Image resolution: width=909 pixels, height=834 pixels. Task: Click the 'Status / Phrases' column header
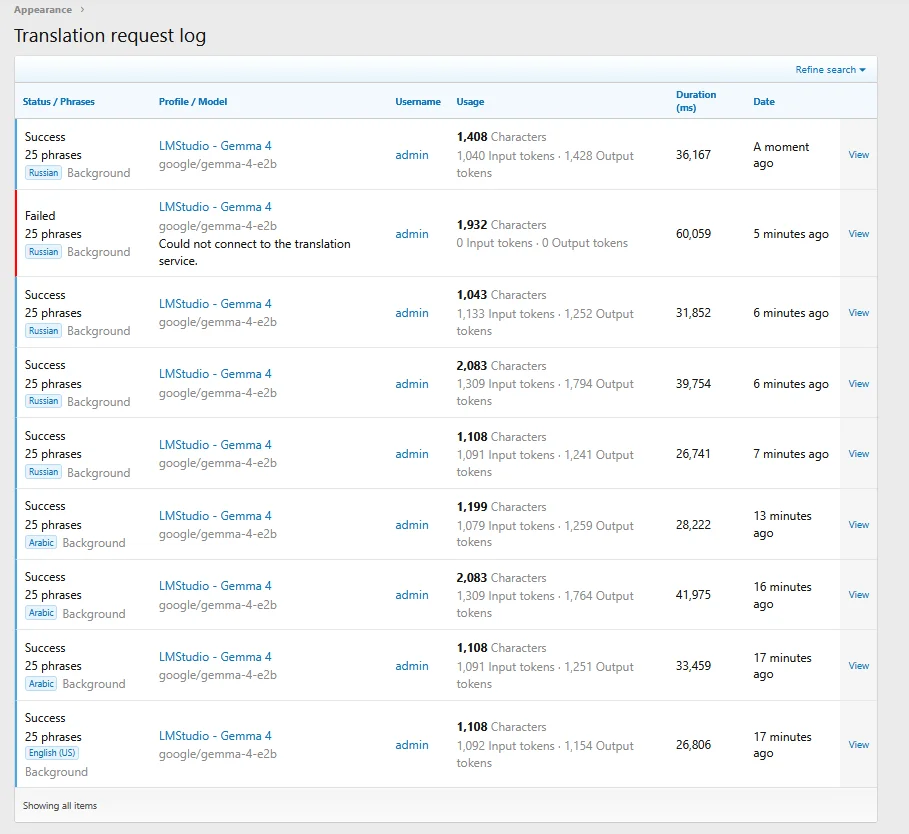tap(59, 101)
